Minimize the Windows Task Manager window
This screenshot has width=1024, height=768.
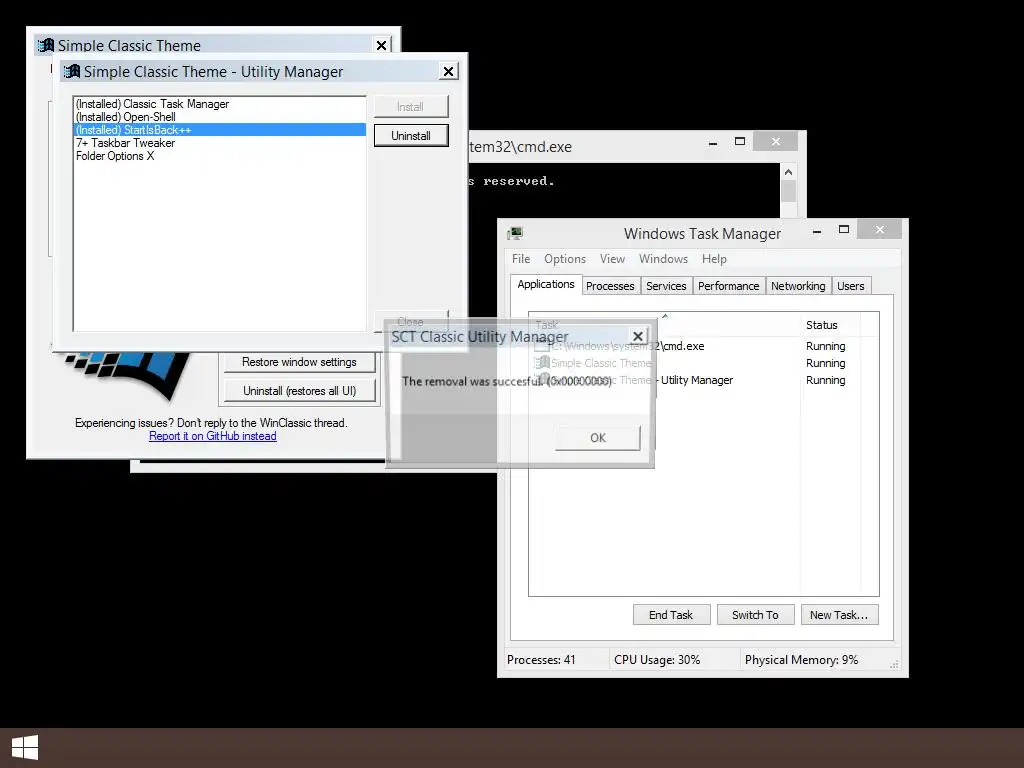816,231
